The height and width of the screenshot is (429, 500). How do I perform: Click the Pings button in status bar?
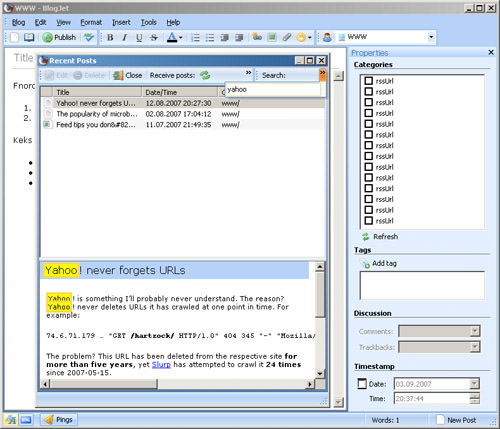pos(59,420)
